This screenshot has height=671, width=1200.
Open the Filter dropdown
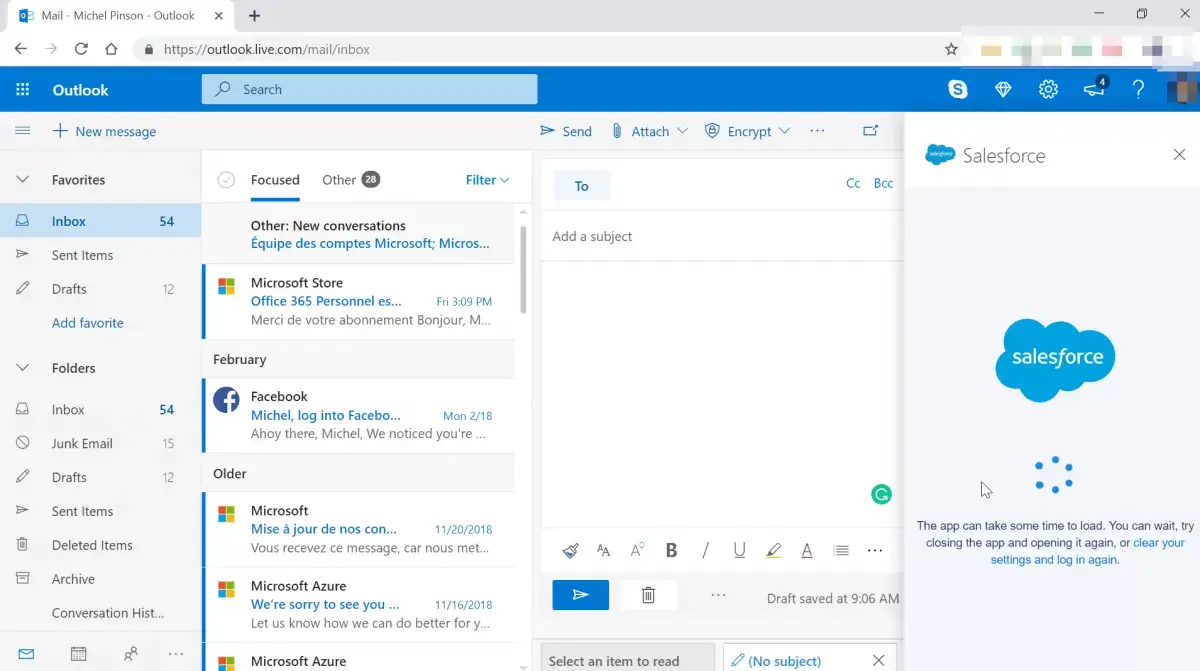pos(487,180)
